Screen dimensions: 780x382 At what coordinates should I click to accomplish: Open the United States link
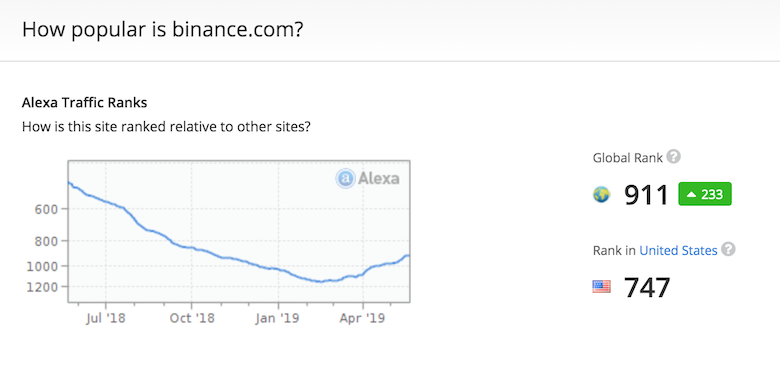[678, 250]
